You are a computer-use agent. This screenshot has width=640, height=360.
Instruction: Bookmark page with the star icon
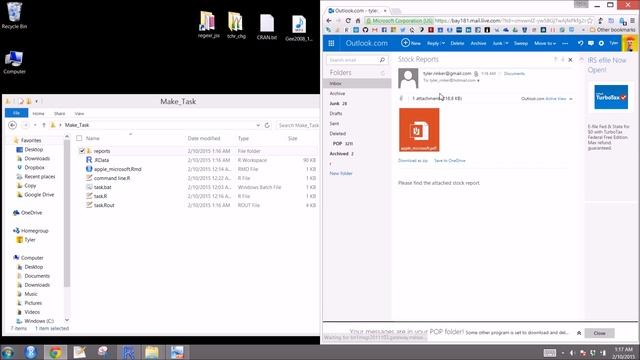coord(589,20)
